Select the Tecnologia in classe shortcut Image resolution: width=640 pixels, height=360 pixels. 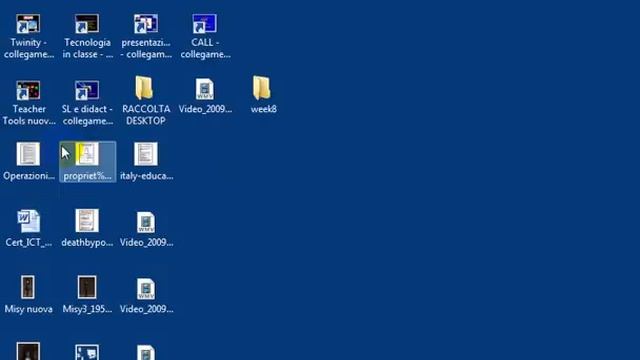click(x=87, y=24)
